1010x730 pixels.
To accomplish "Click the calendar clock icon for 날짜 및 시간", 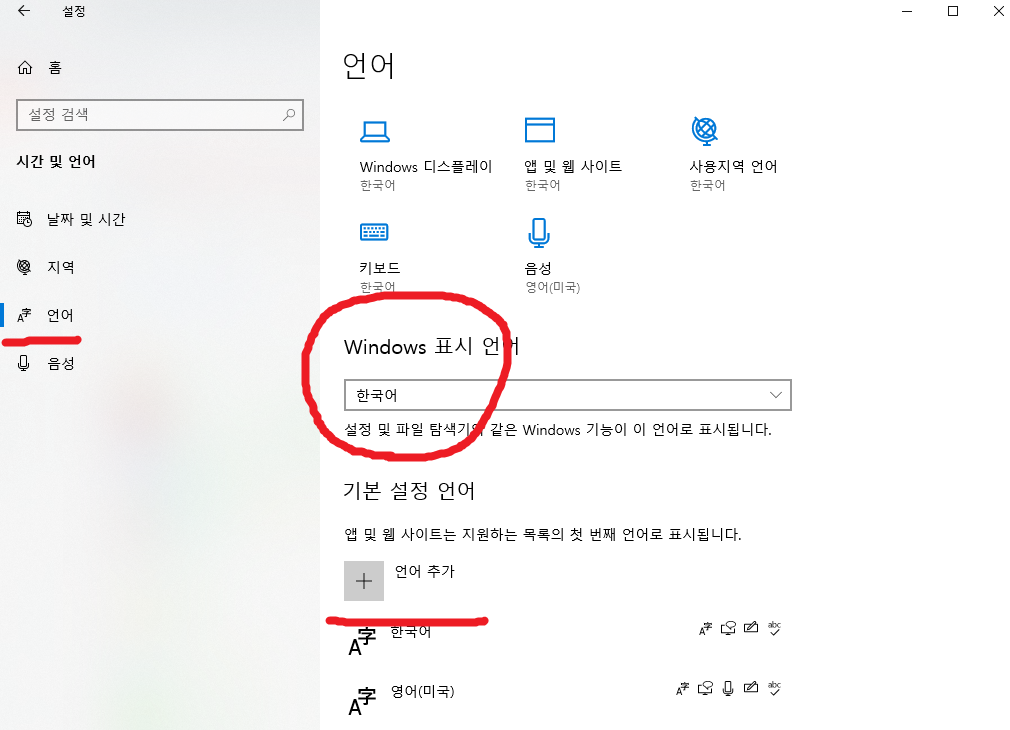I will click(x=24, y=219).
